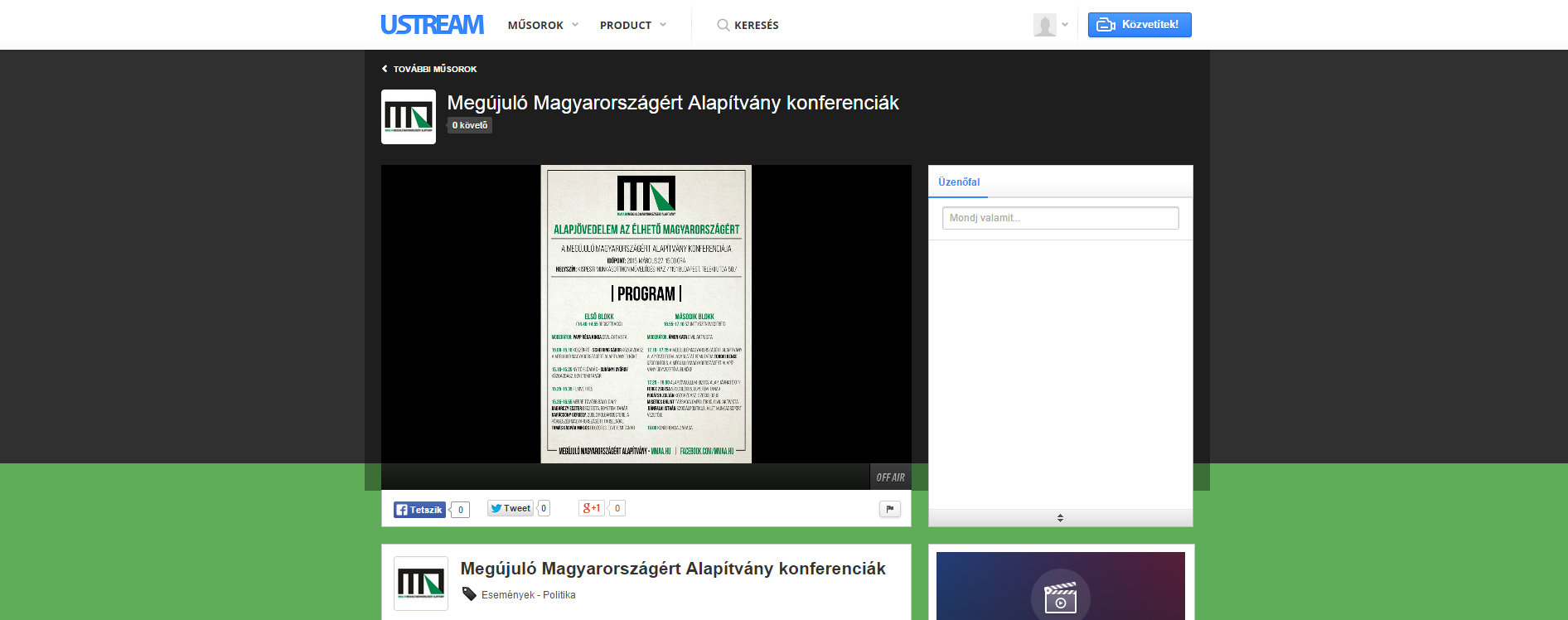Click the OFF AIR status label
Screen dimensions: 1568x620
[x=891, y=477]
